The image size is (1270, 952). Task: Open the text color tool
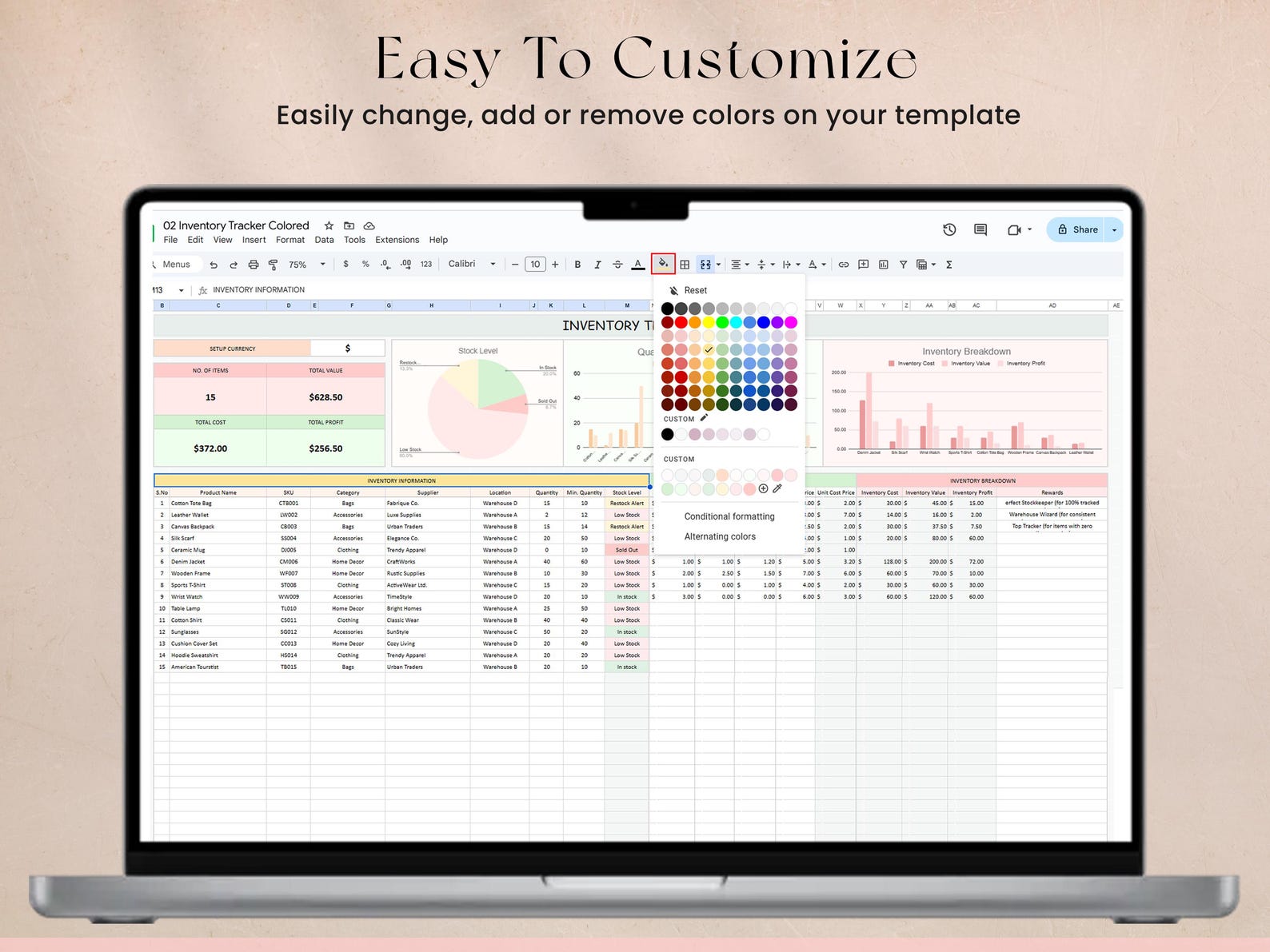click(x=637, y=265)
